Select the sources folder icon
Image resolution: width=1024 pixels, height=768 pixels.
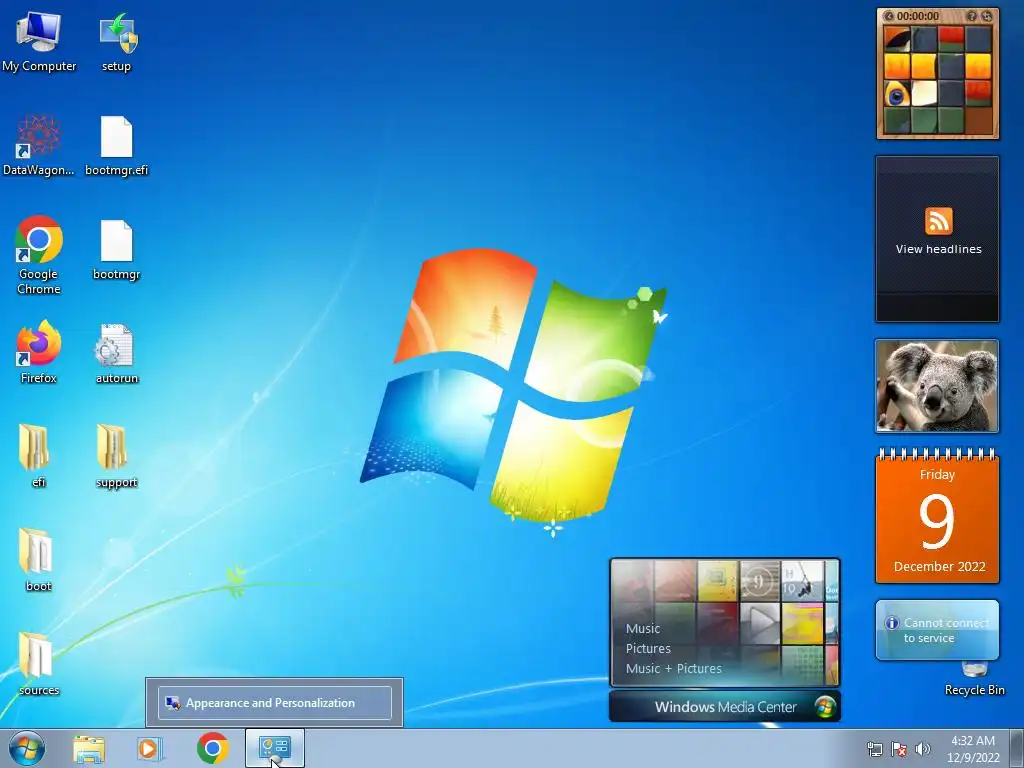click(38, 663)
